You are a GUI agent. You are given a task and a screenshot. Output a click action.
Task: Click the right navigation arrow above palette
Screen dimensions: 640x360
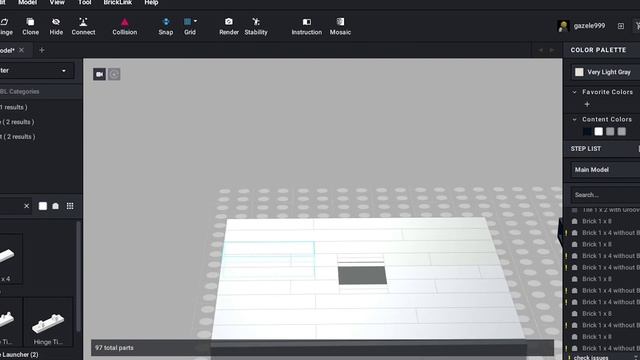click(552, 50)
